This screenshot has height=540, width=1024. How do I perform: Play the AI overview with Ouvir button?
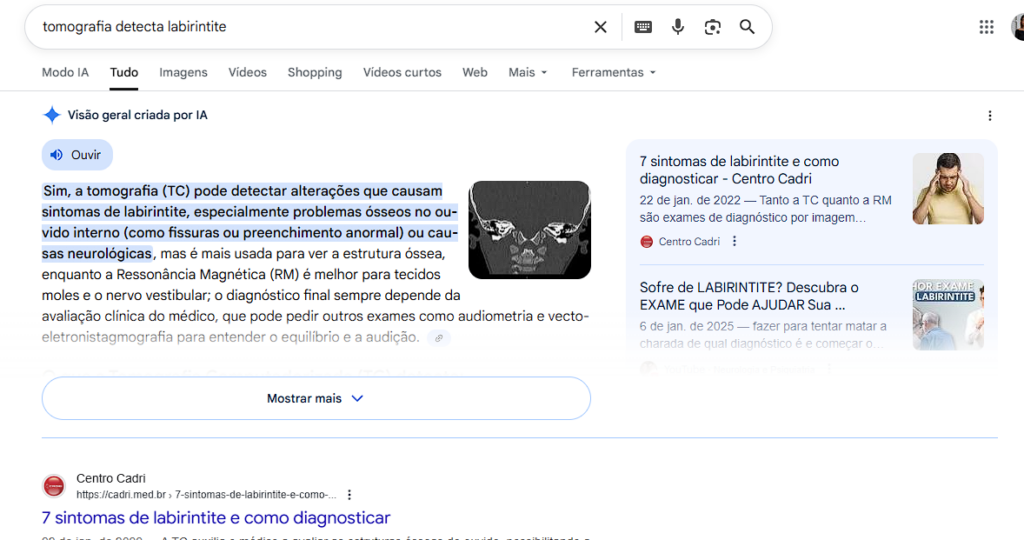pyautogui.click(x=77, y=155)
